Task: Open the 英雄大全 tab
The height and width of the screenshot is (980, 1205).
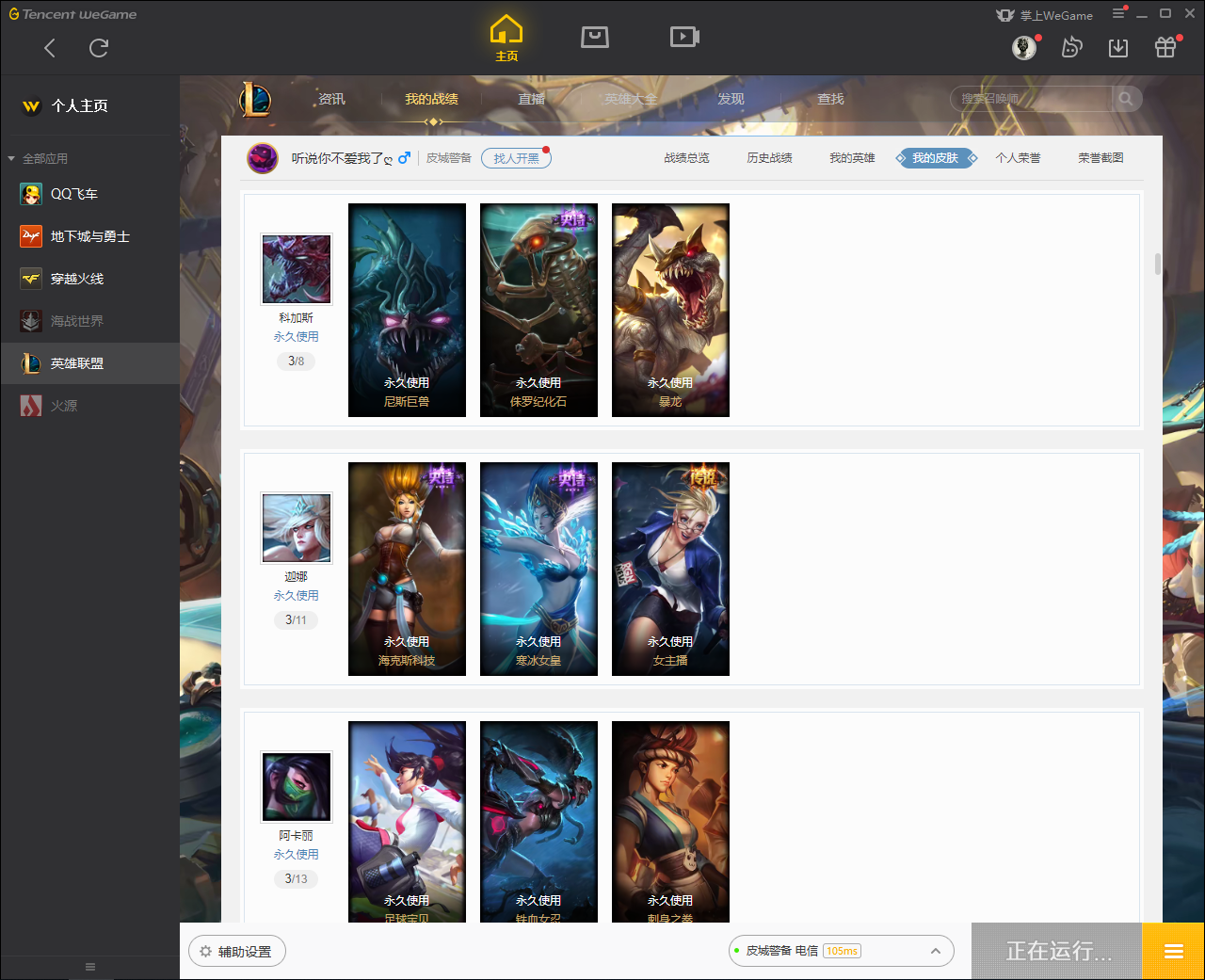Action: click(631, 99)
